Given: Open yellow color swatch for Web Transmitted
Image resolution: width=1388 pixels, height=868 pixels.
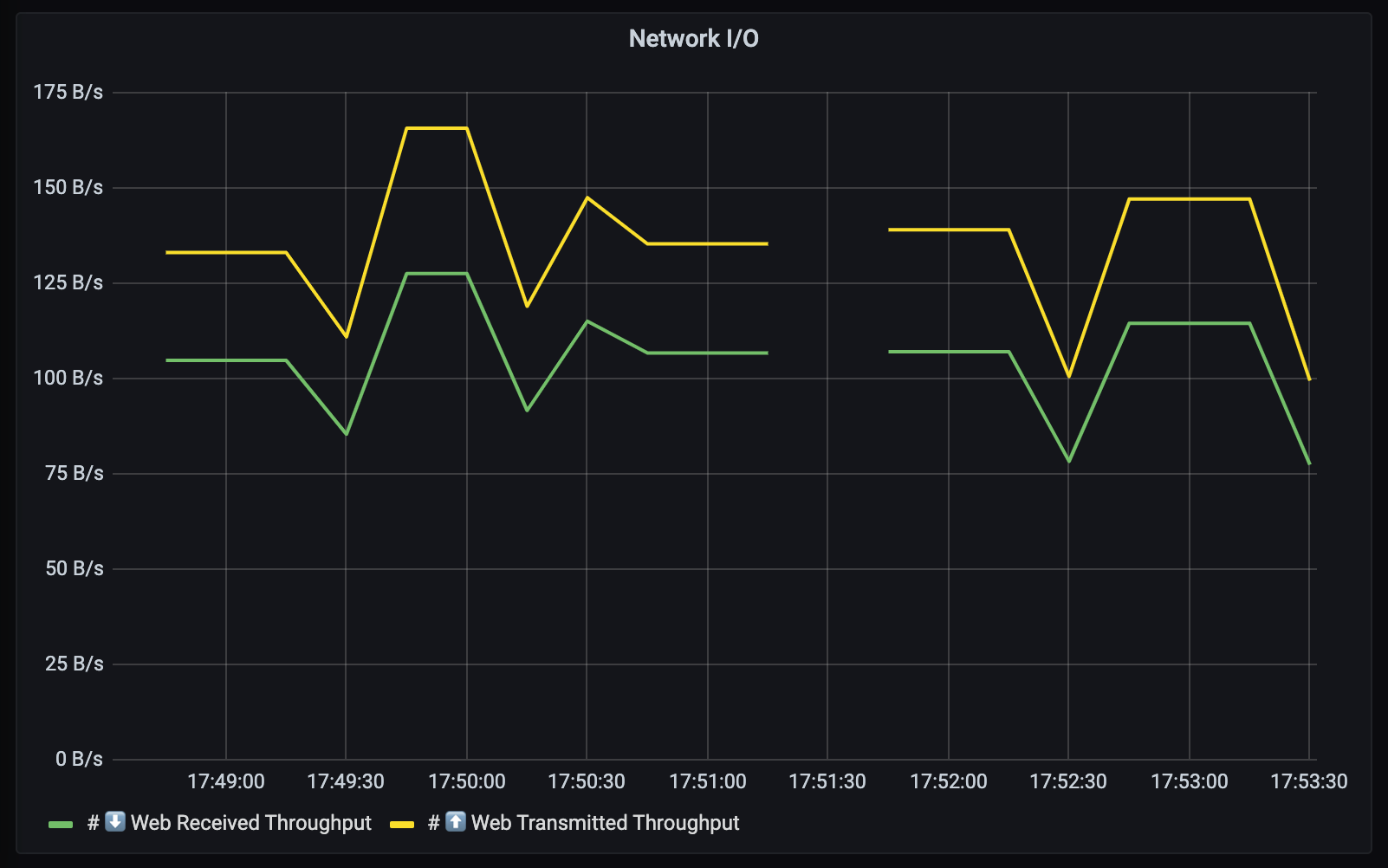Looking at the screenshot, I should pyautogui.click(x=402, y=824).
